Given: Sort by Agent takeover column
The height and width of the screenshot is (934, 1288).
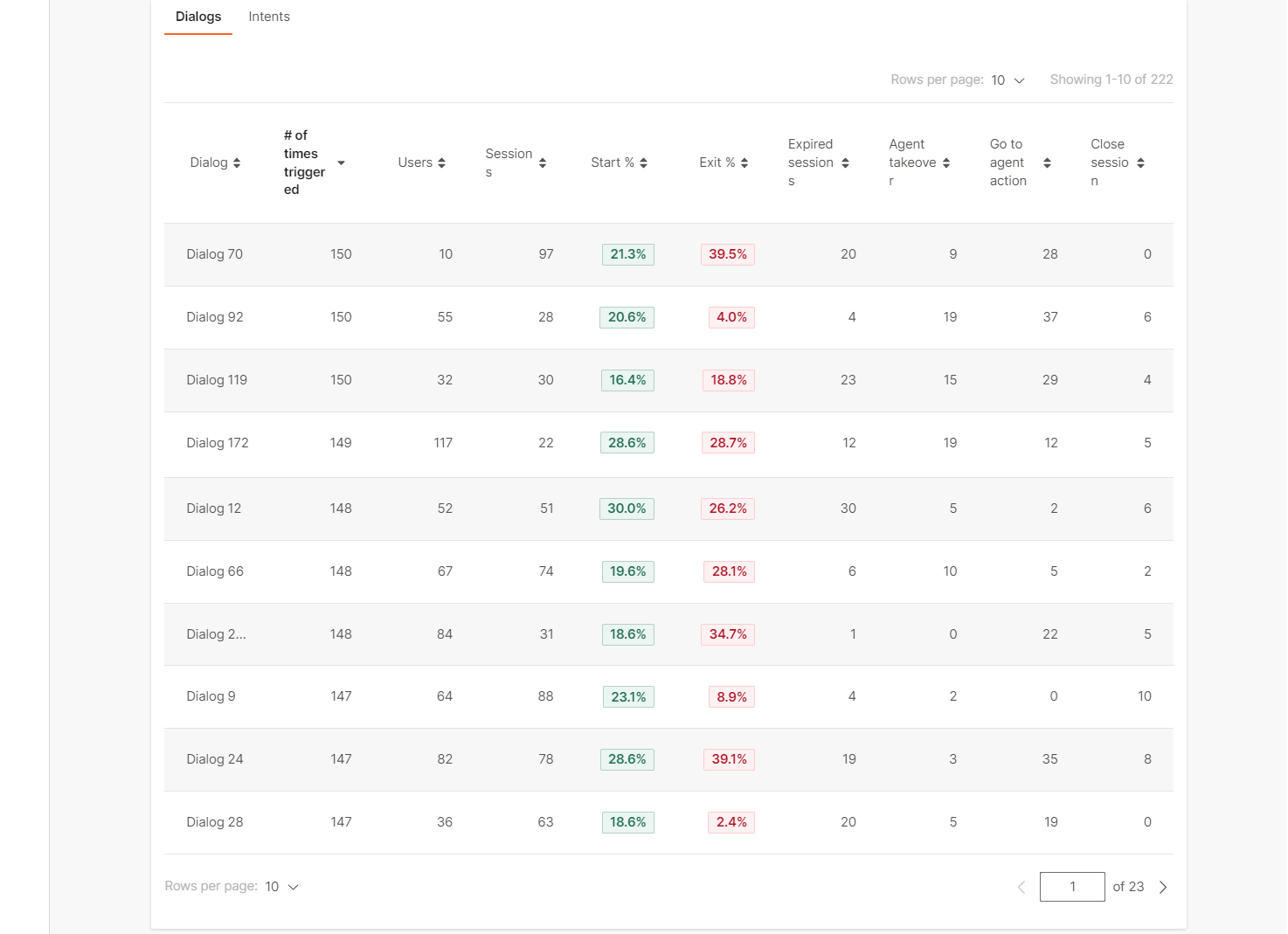Looking at the screenshot, I should click(x=946, y=163).
